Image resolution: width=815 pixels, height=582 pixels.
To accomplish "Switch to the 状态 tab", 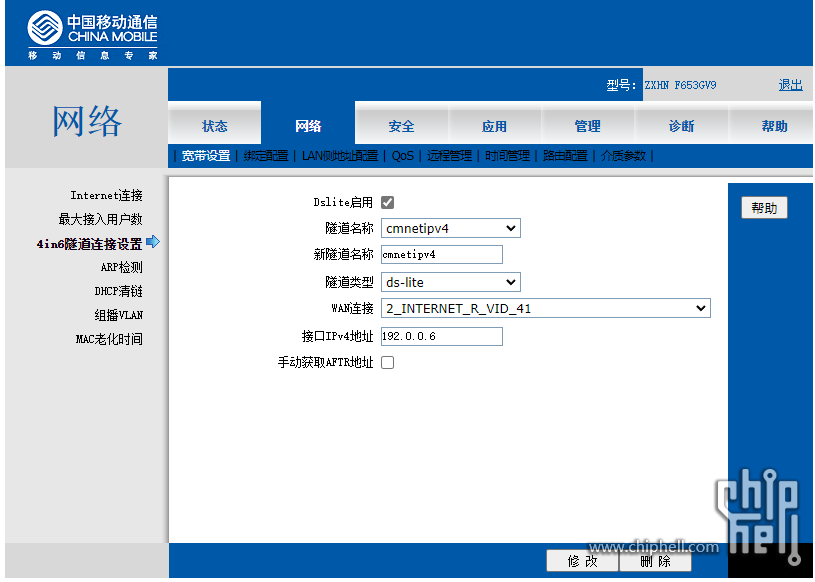I will (x=215, y=125).
